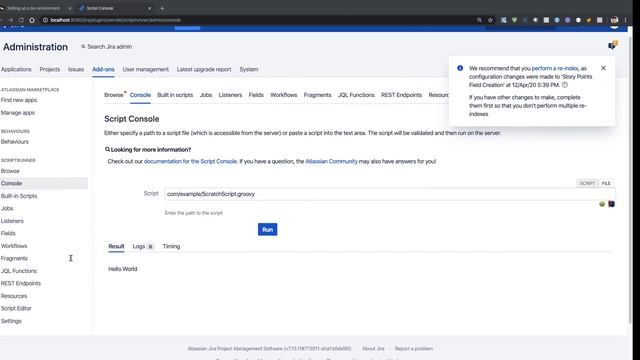Run the script with the Run button
This screenshot has height=360, width=640.
click(267, 229)
